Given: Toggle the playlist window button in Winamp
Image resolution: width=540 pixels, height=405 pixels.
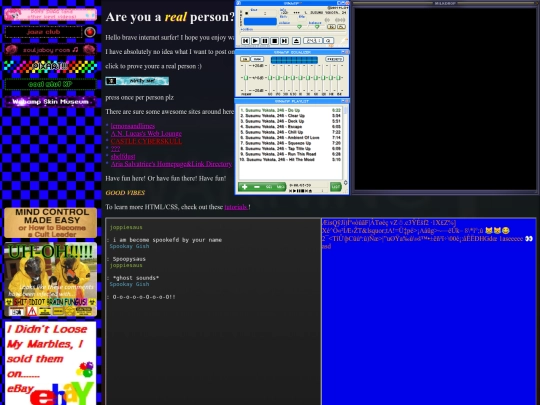Looking at the screenshot, I should pos(340,27).
